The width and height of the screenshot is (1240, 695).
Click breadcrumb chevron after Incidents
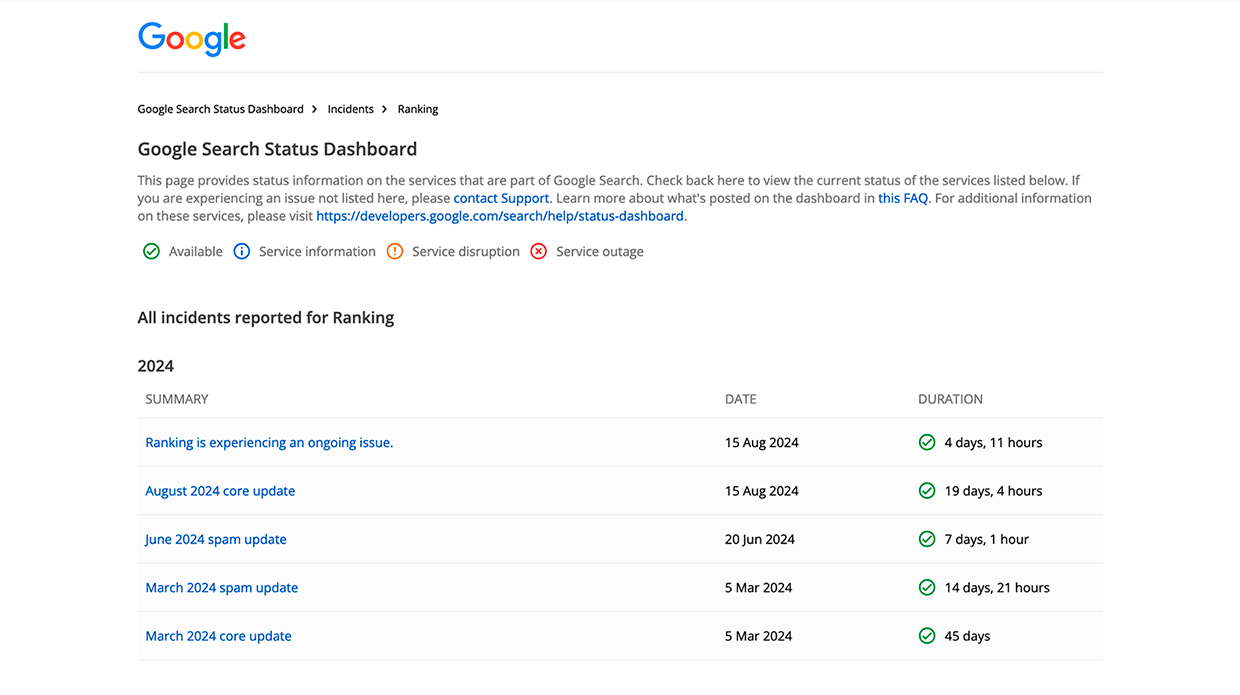[x=385, y=109]
